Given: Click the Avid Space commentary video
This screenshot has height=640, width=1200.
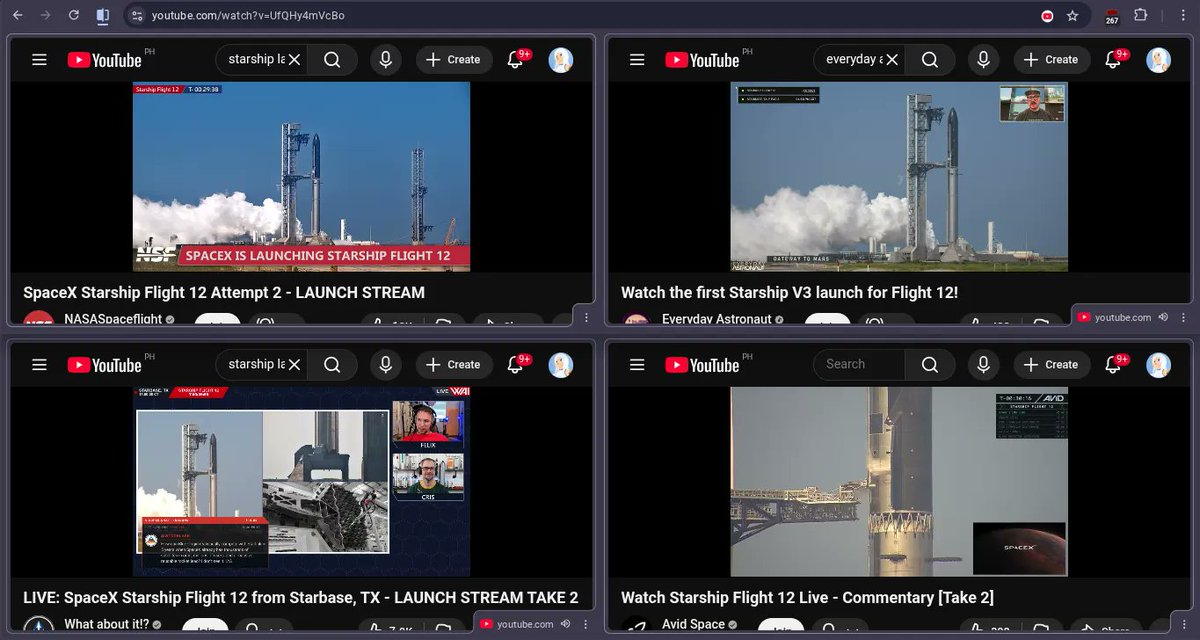Looking at the screenshot, I should coord(899,482).
